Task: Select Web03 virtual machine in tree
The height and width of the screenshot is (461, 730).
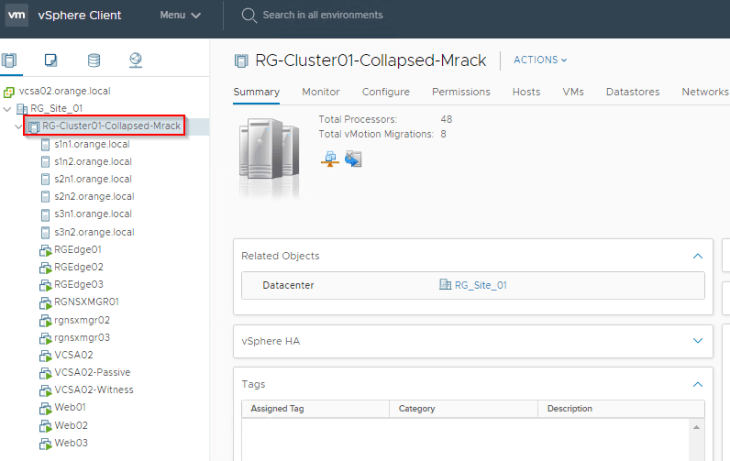Action: (71, 443)
